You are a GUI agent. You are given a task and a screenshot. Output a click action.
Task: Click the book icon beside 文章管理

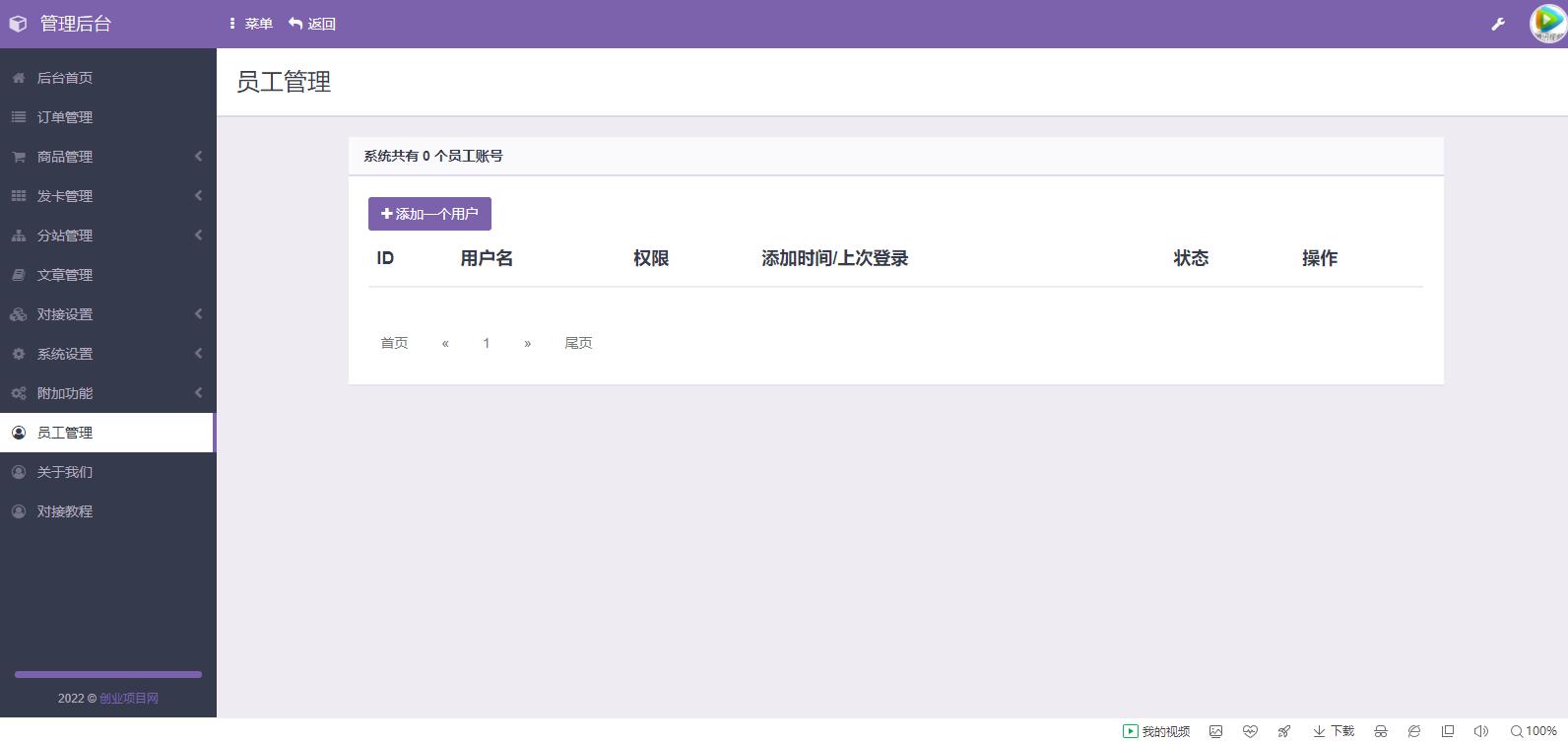coord(19,275)
